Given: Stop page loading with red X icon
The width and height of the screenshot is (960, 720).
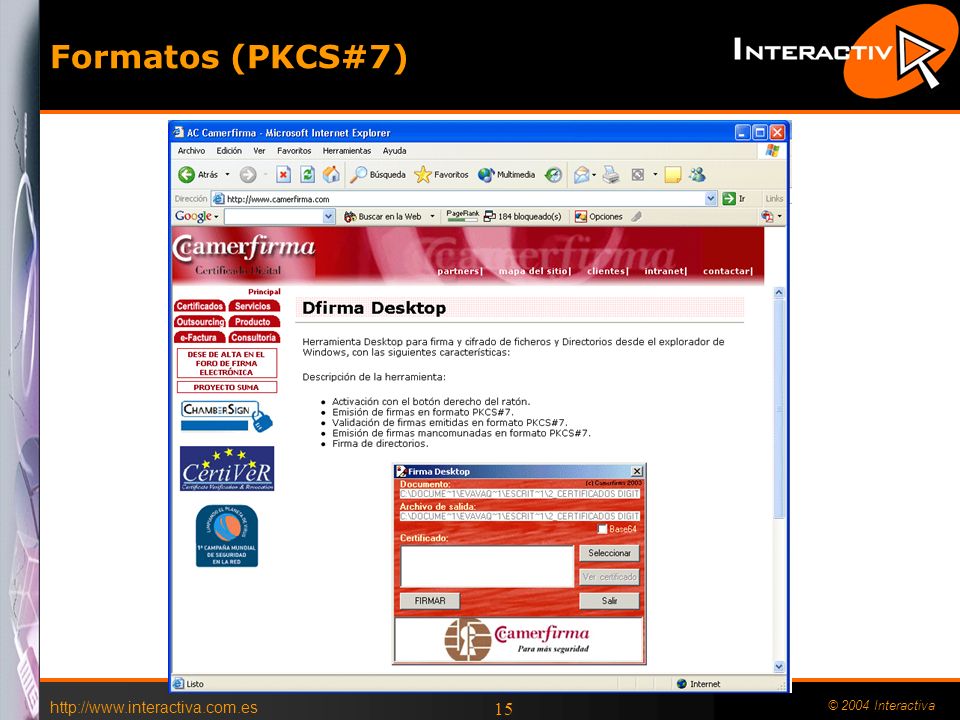Looking at the screenshot, I should point(283,175).
